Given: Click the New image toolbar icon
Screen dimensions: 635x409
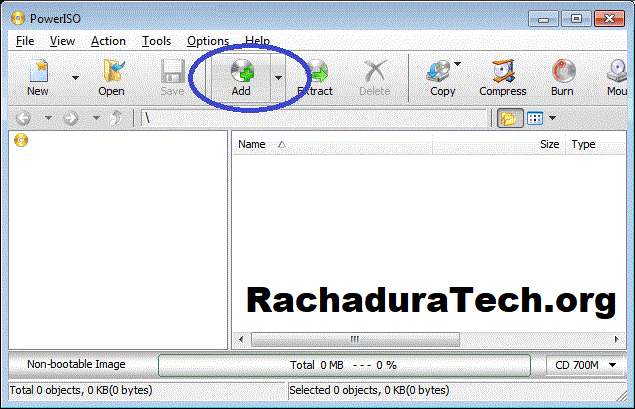Looking at the screenshot, I should coord(38,71).
